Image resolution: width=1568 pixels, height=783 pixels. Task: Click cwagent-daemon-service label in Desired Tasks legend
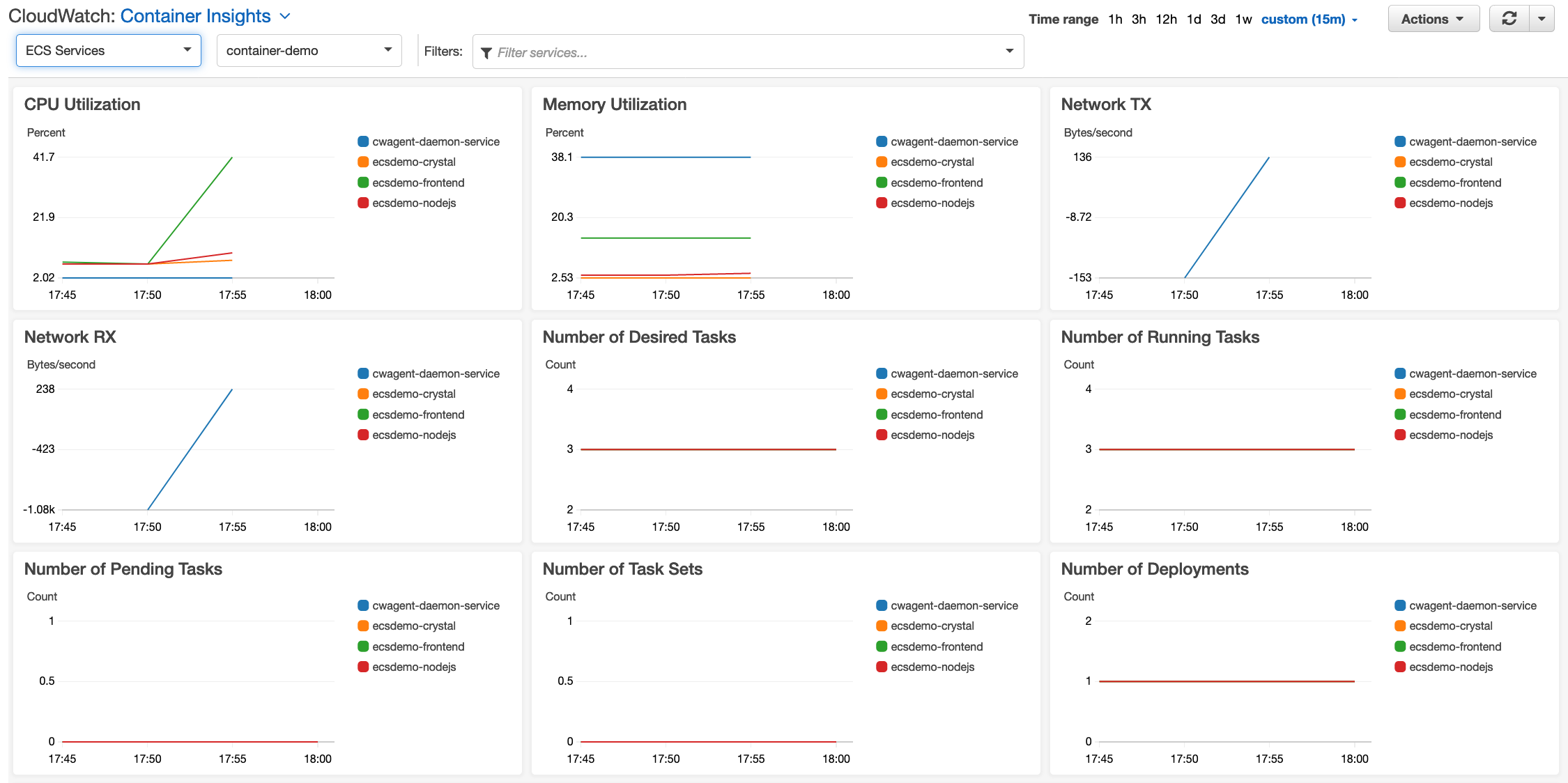(x=954, y=373)
